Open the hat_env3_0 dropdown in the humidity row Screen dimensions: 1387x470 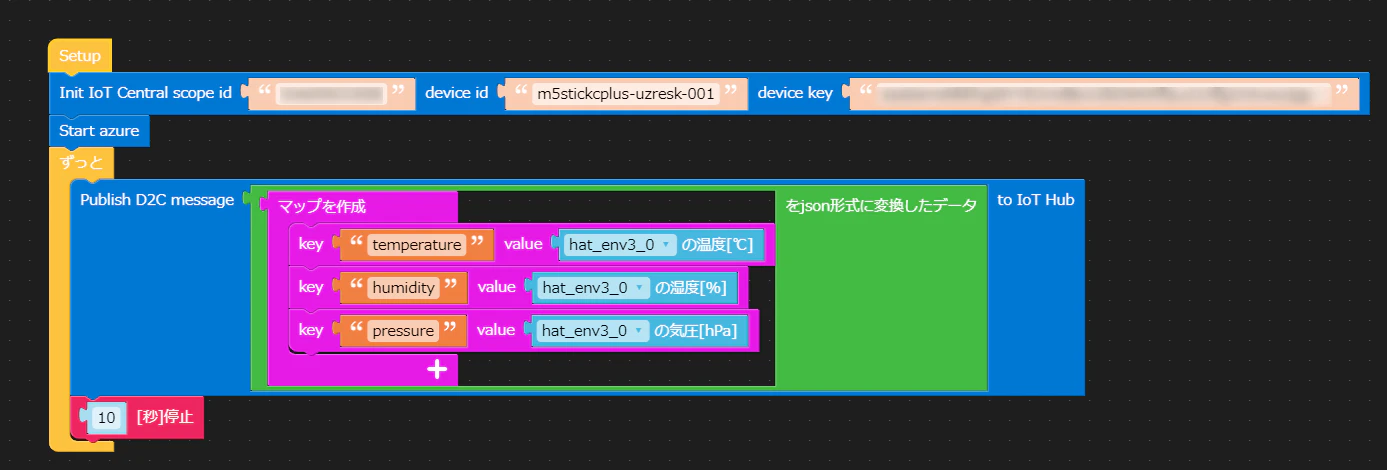point(593,288)
